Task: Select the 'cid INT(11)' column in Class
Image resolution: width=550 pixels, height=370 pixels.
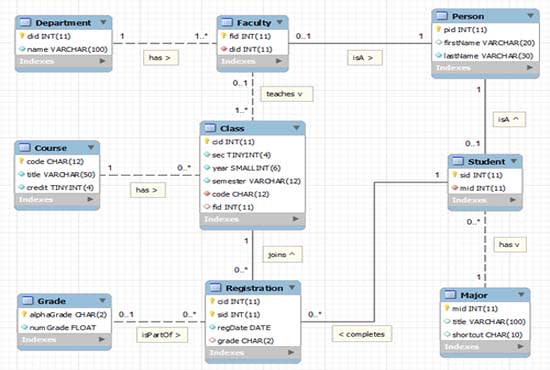Action: coord(253,142)
